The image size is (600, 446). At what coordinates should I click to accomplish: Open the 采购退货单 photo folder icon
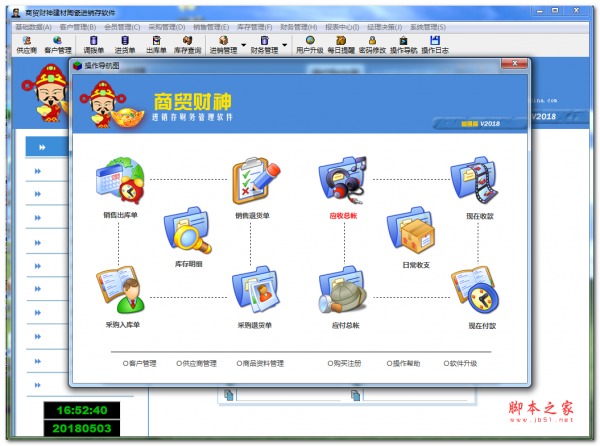pyautogui.click(x=256, y=290)
